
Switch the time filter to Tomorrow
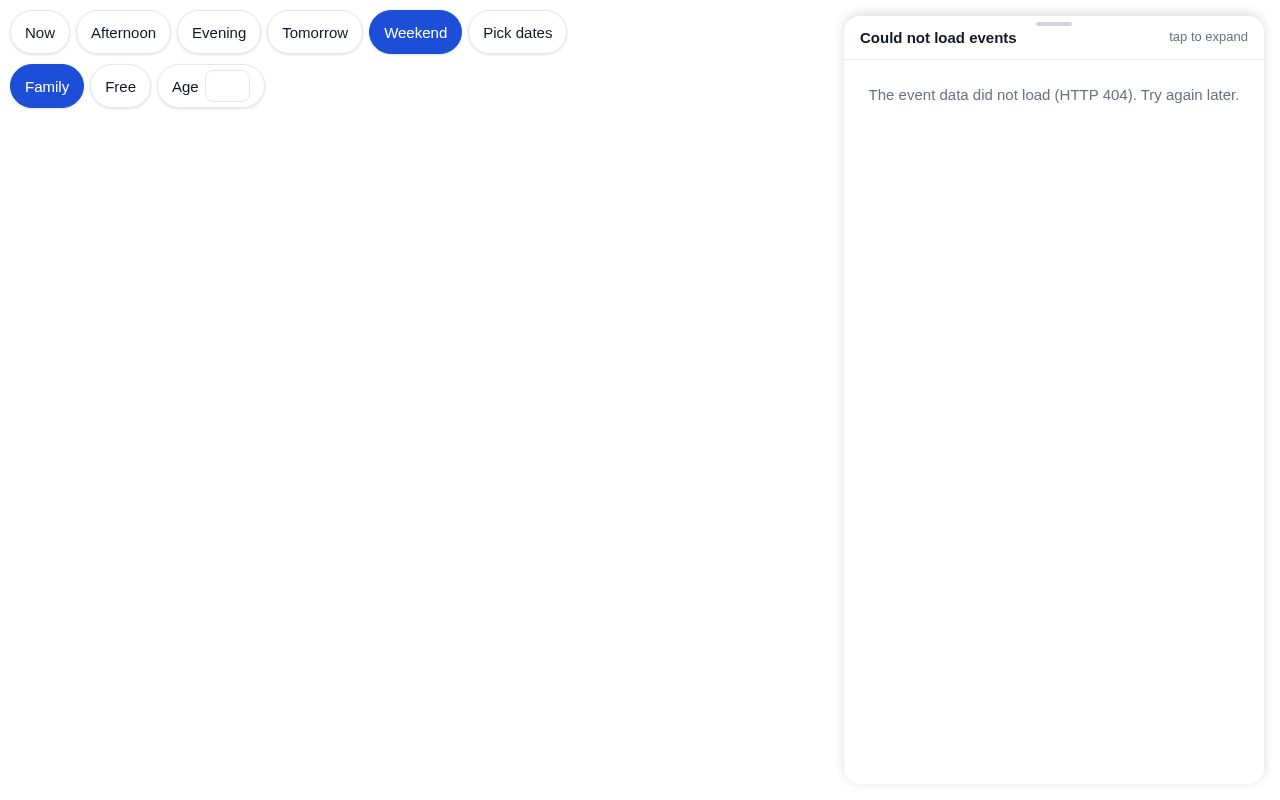(315, 32)
